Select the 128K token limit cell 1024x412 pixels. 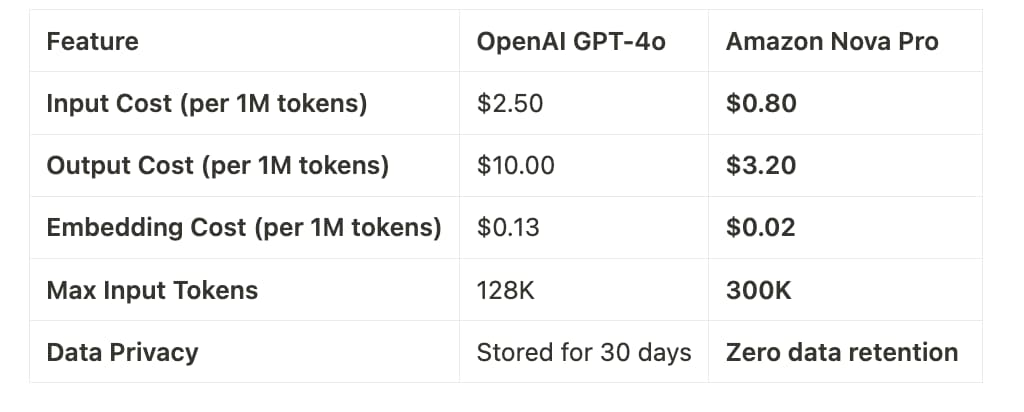[x=505, y=291]
